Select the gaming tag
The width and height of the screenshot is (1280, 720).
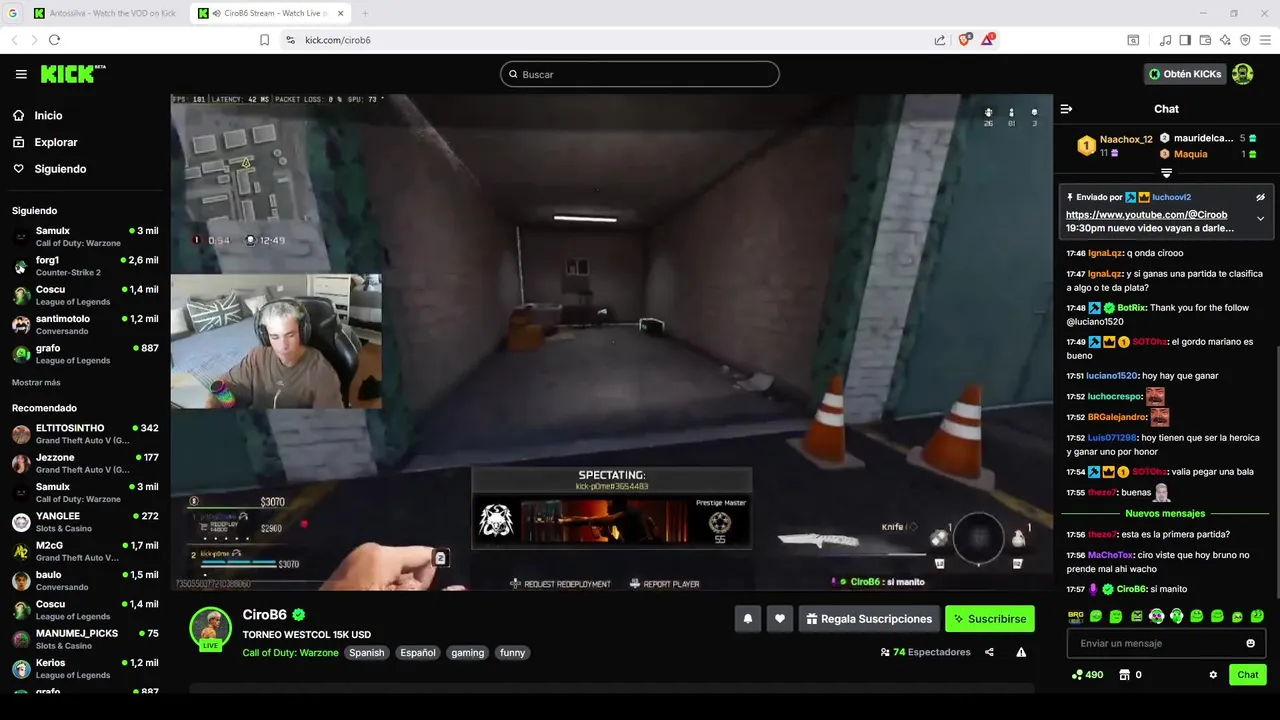coord(467,653)
